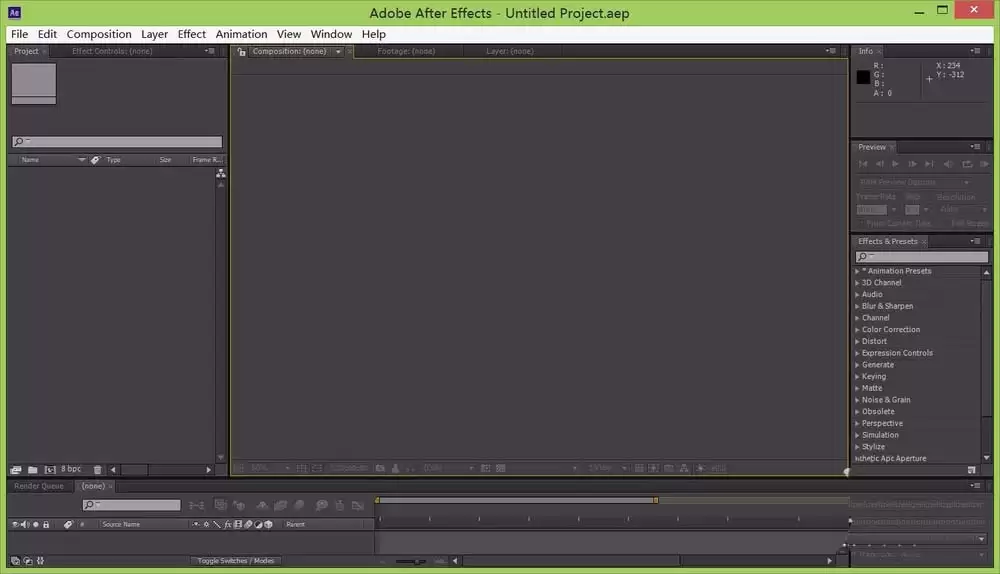1000x574 pixels.
Task: Create a new folder in Project panel
Action: [33, 470]
